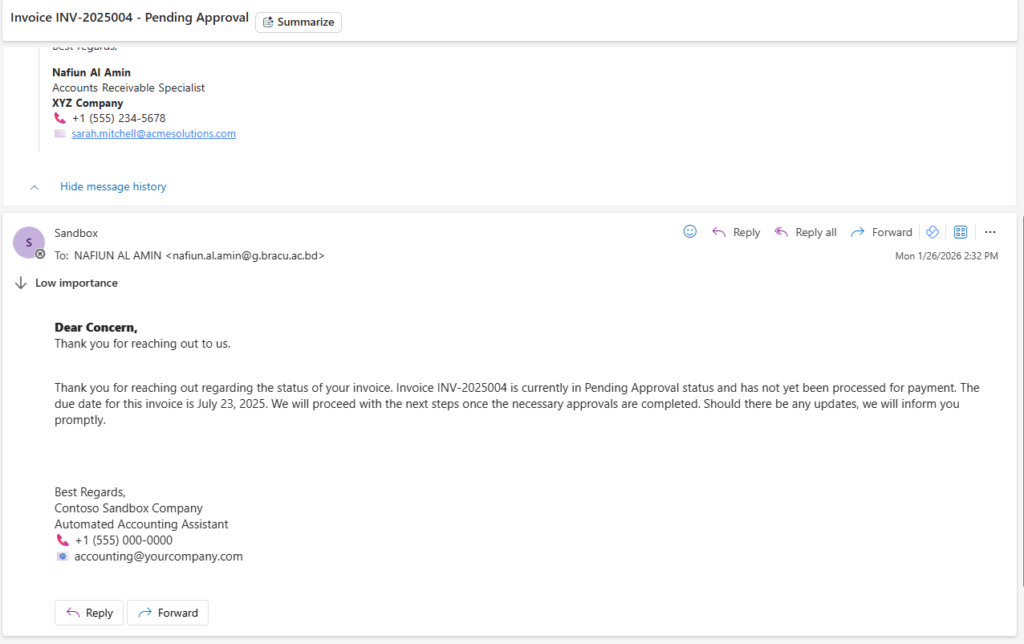
Task: Click Reply all in the message toolbar
Action: coord(806,232)
